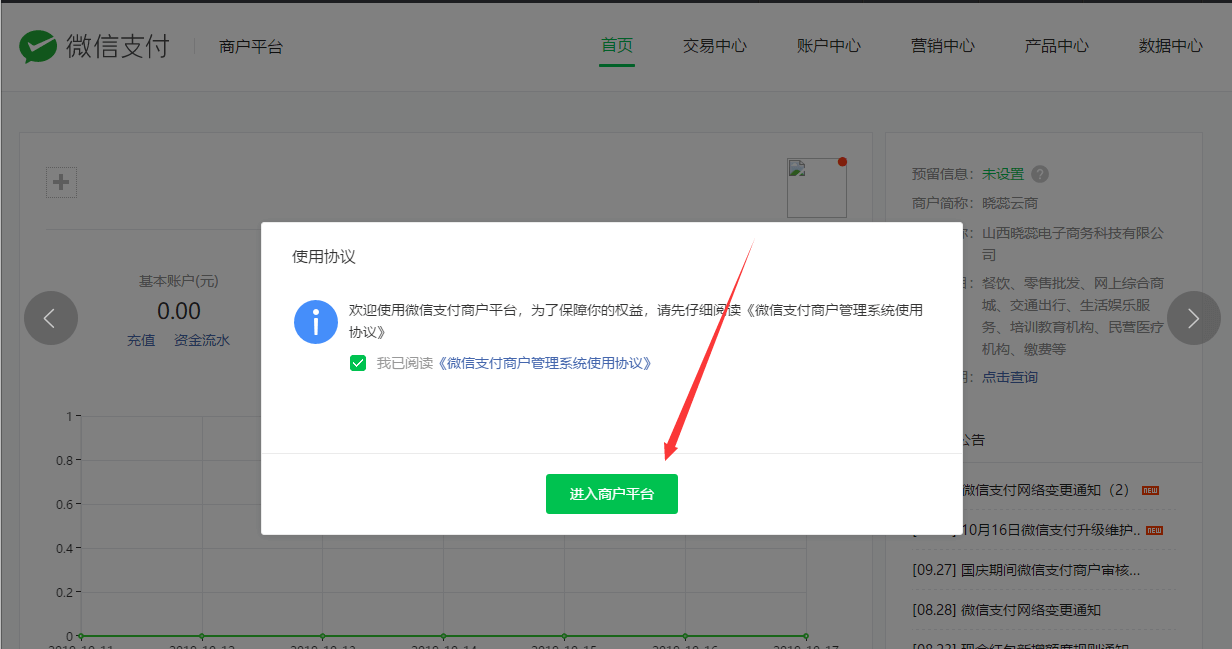Select the 首页 tab
This screenshot has height=649, width=1232.
click(x=617, y=45)
